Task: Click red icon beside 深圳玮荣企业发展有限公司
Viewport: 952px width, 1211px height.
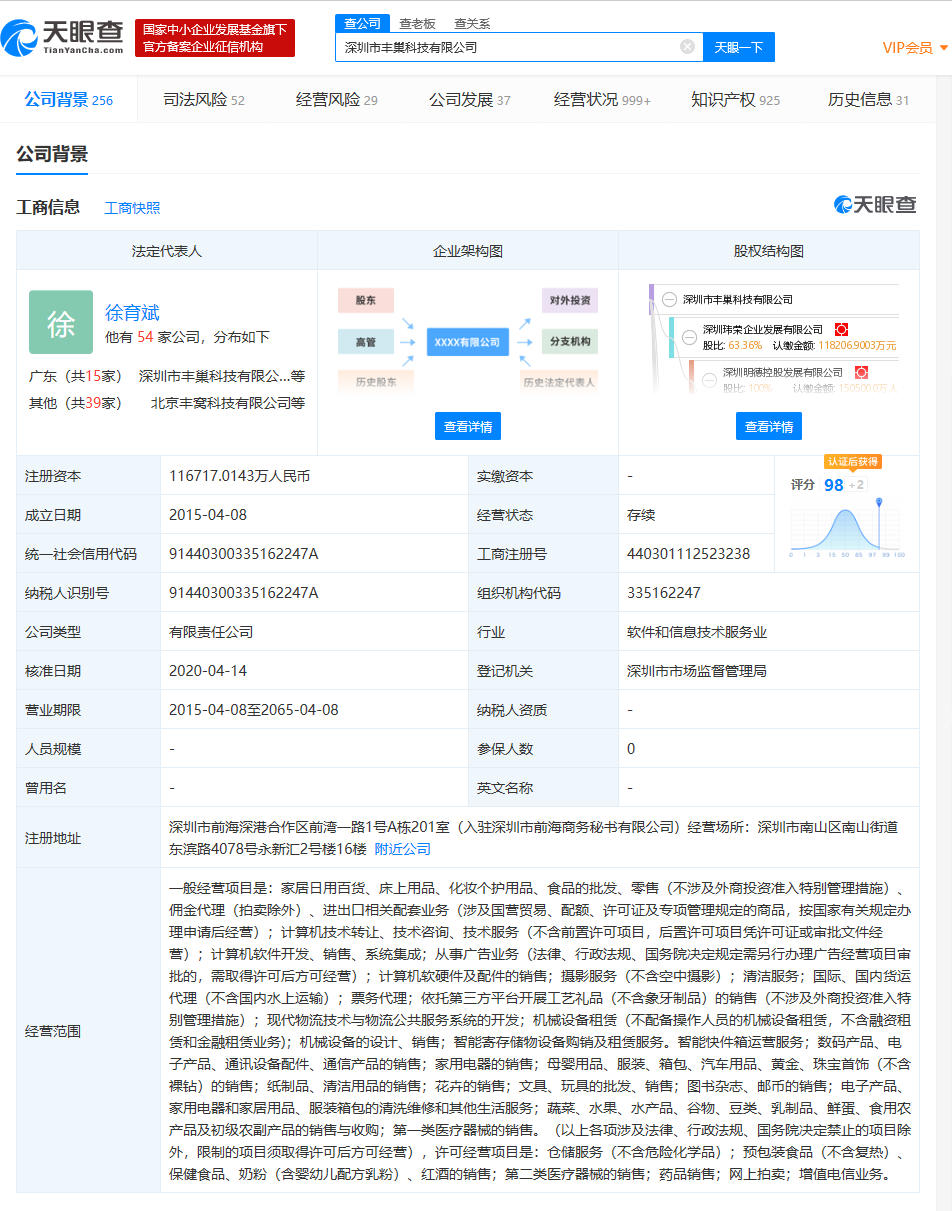Action: coord(841,329)
